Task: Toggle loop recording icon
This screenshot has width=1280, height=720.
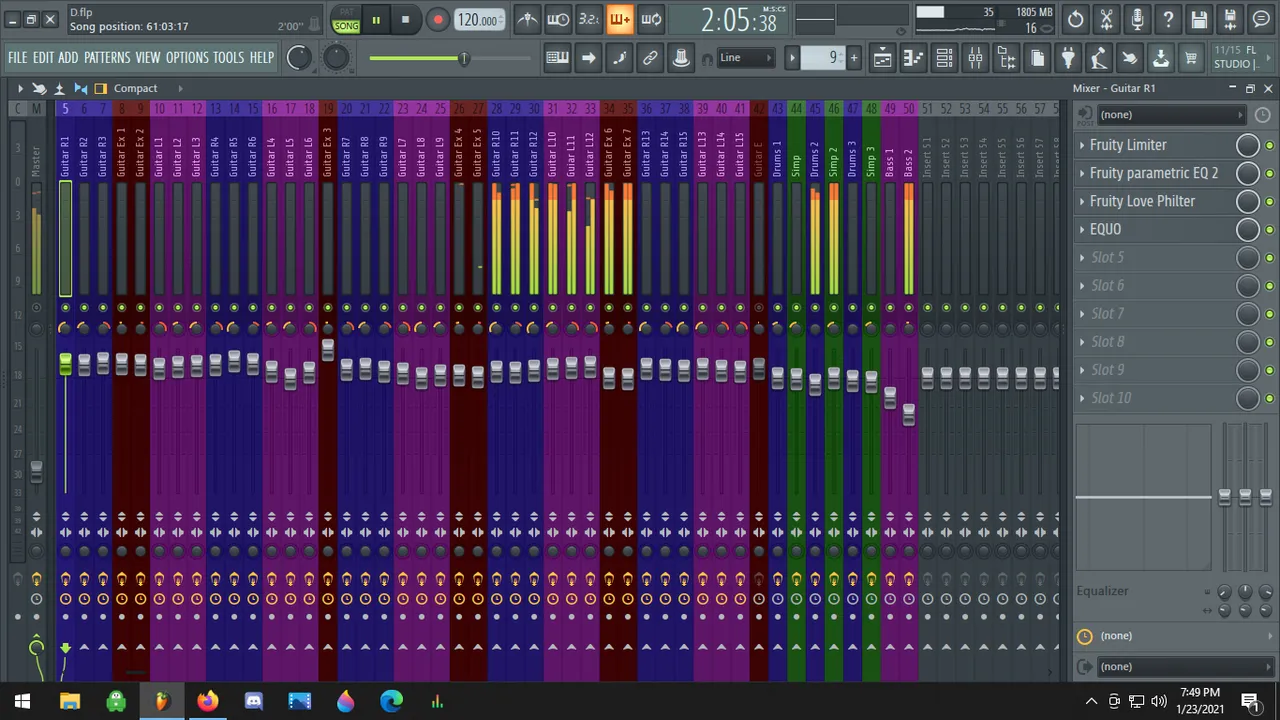Action: pyautogui.click(x=651, y=19)
